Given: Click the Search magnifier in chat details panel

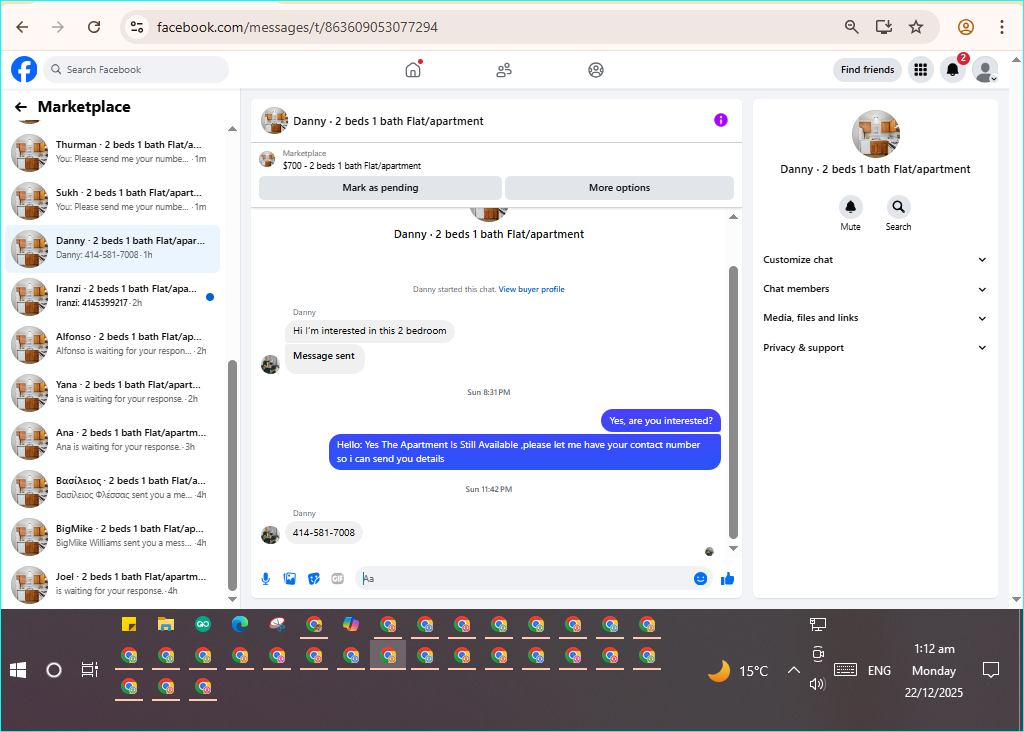Looking at the screenshot, I should point(898,207).
